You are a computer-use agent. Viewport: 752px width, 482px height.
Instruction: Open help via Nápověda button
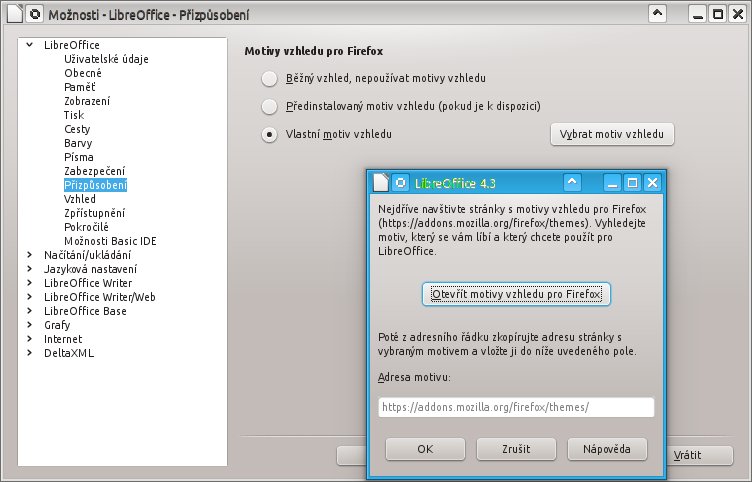point(607,449)
